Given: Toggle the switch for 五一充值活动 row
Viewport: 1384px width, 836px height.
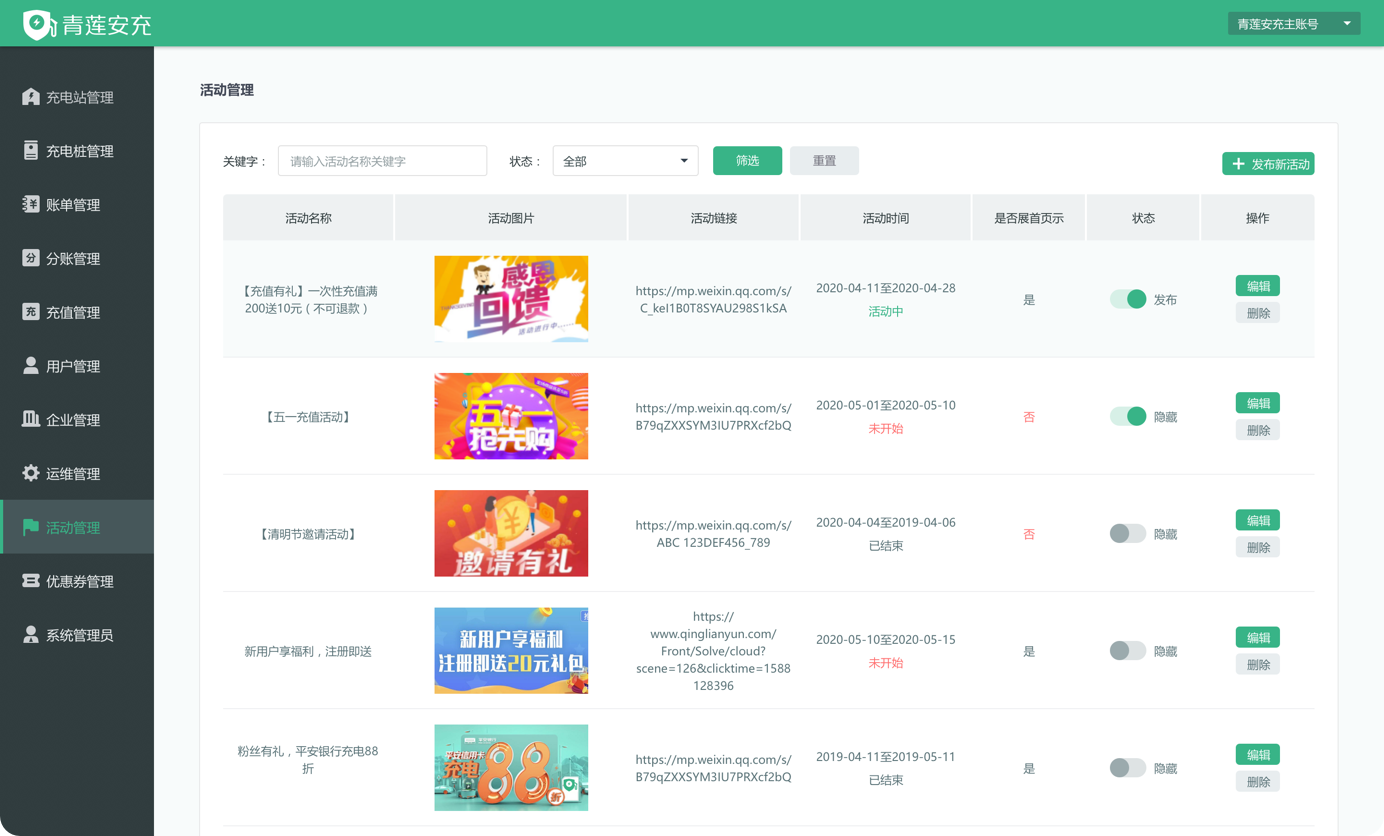Looking at the screenshot, I should pos(1128,417).
